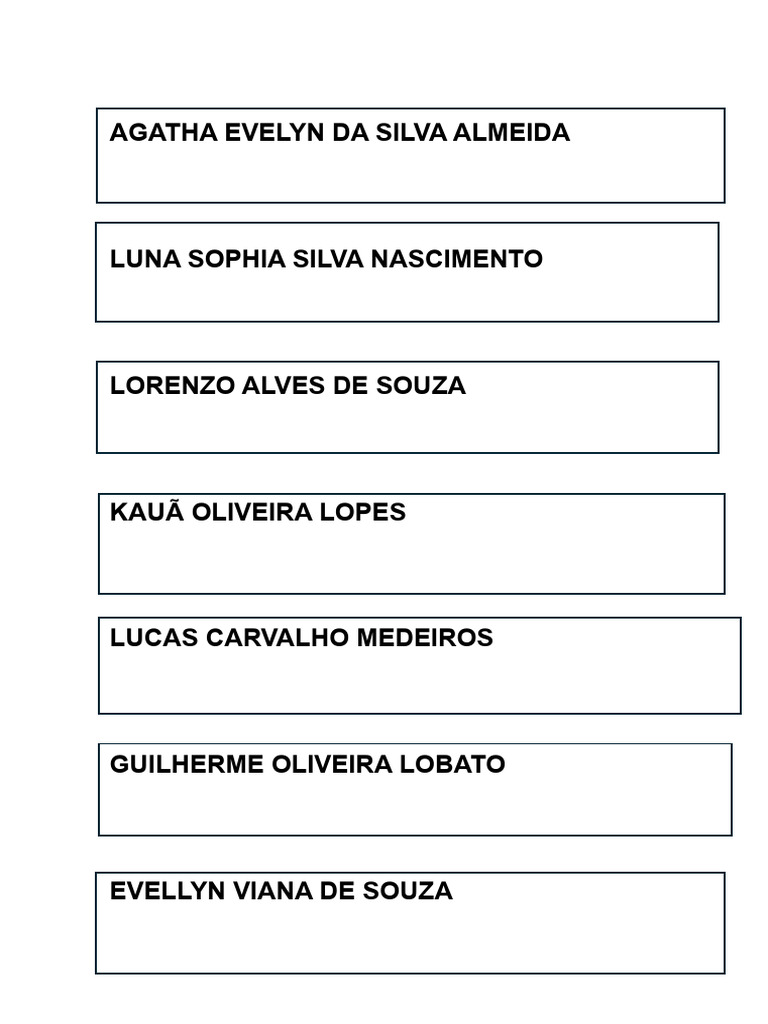Click OLIVEIRA in the GUILHERME name box
Image resolution: width=768 pixels, height=1024 pixels.
332,765
